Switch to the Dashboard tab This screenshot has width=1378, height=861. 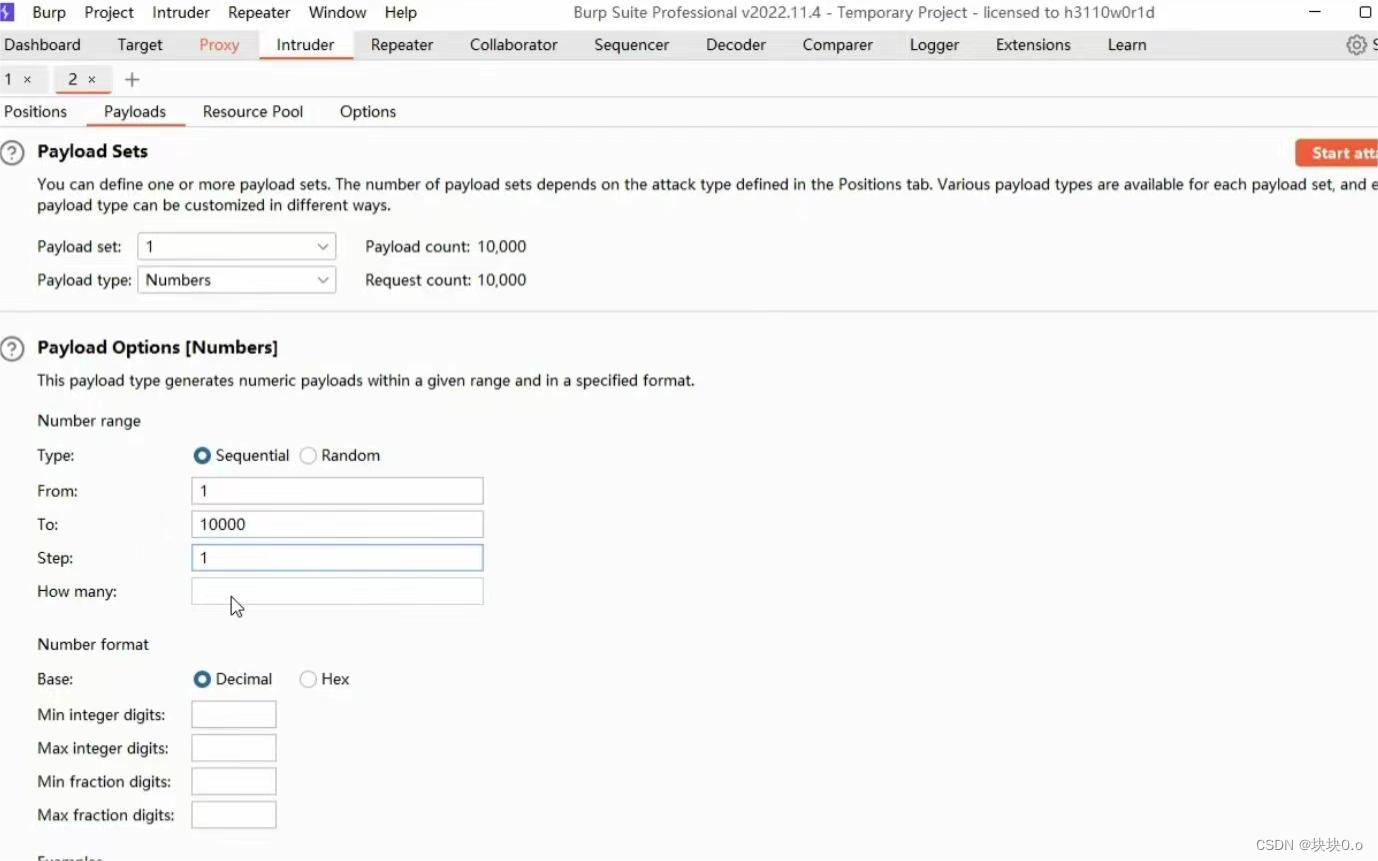[x=42, y=45]
